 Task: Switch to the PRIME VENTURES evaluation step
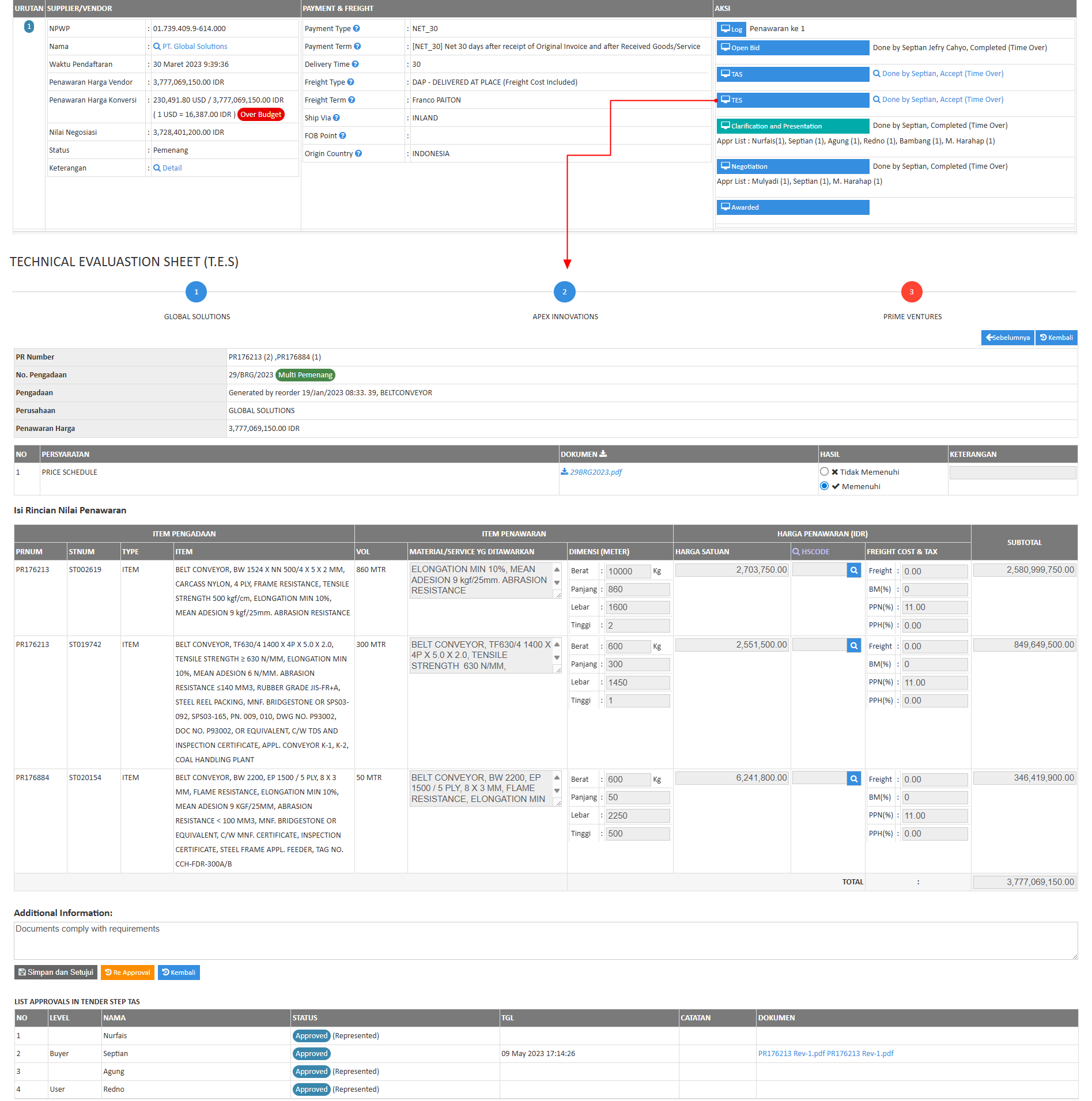(x=911, y=292)
